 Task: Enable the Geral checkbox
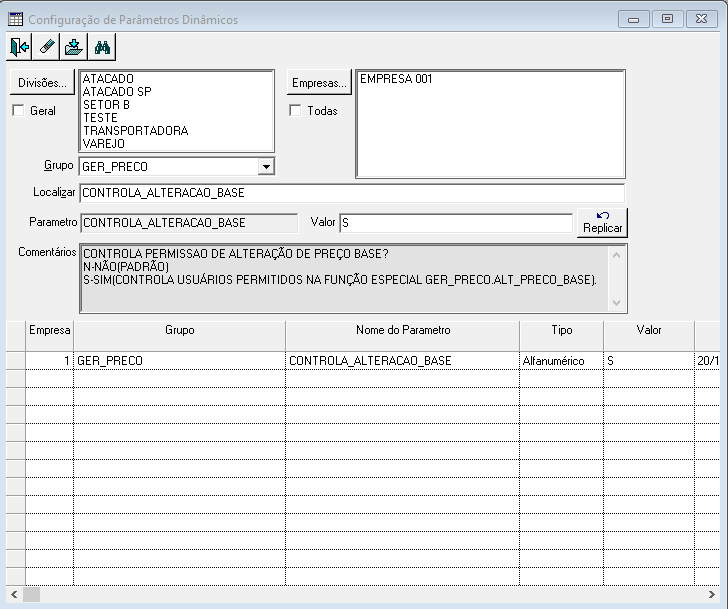click(x=18, y=110)
